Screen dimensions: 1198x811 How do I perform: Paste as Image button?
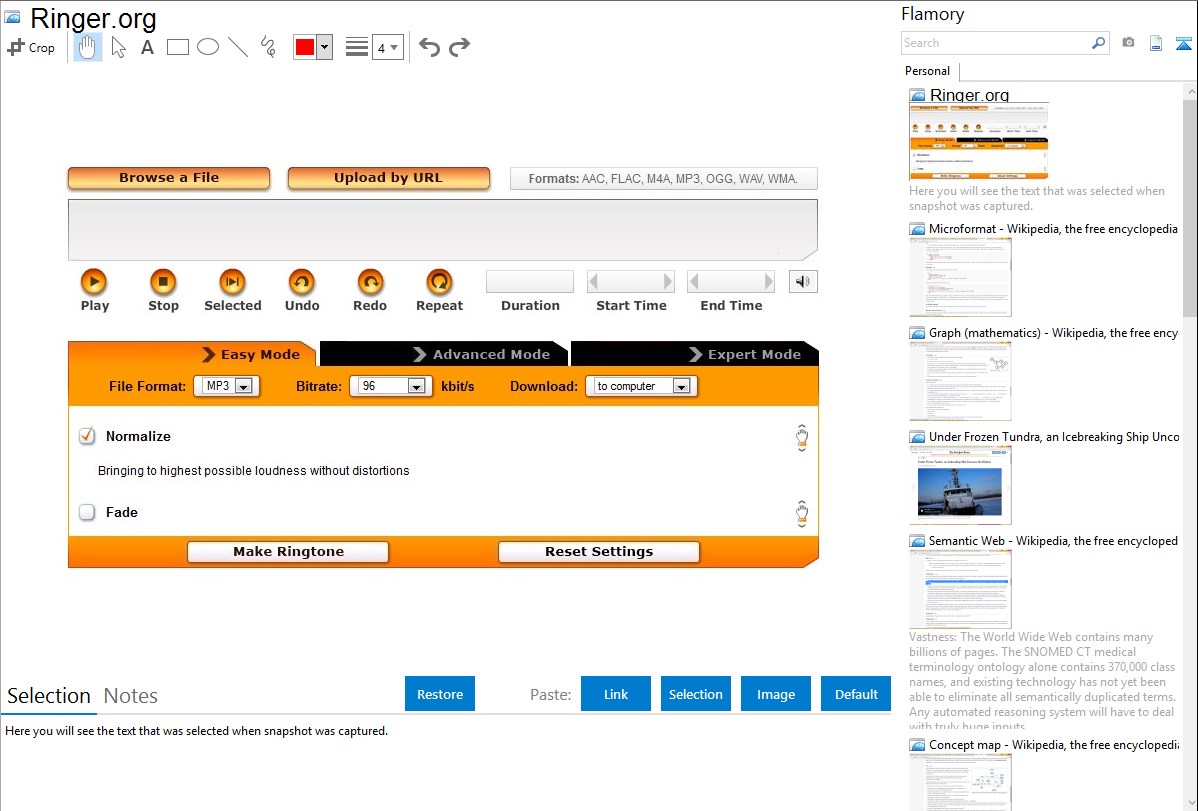(775, 694)
